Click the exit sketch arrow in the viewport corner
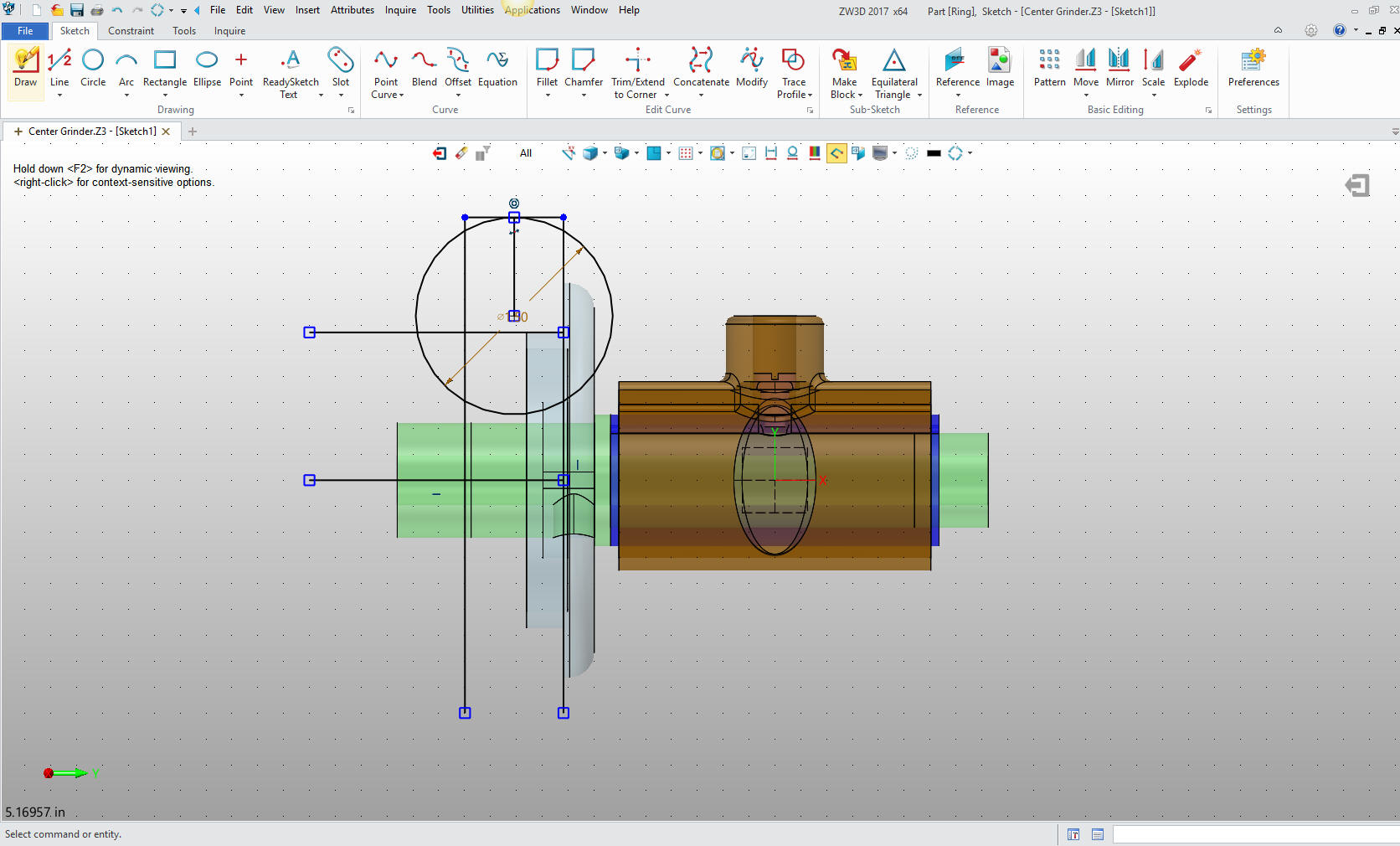This screenshot has width=1400, height=846. click(1356, 185)
